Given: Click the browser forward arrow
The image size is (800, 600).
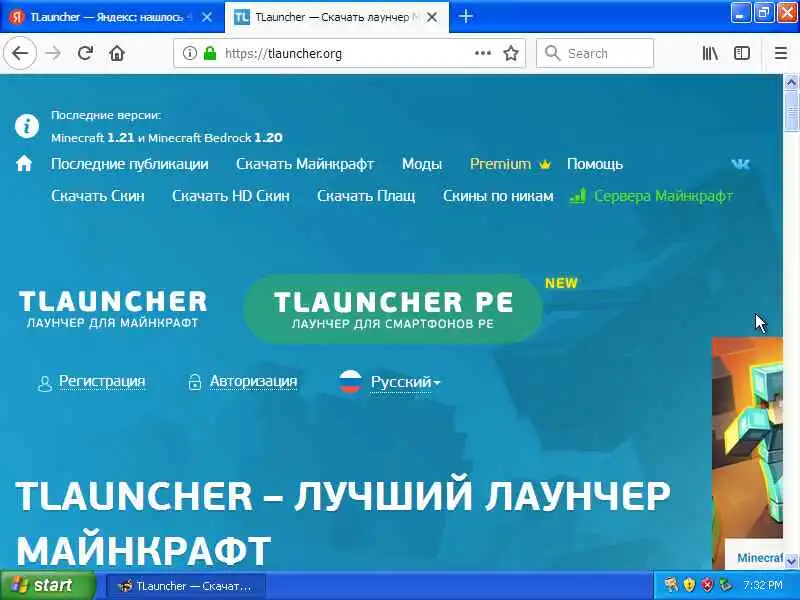Looking at the screenshot, I should point(53,53).
